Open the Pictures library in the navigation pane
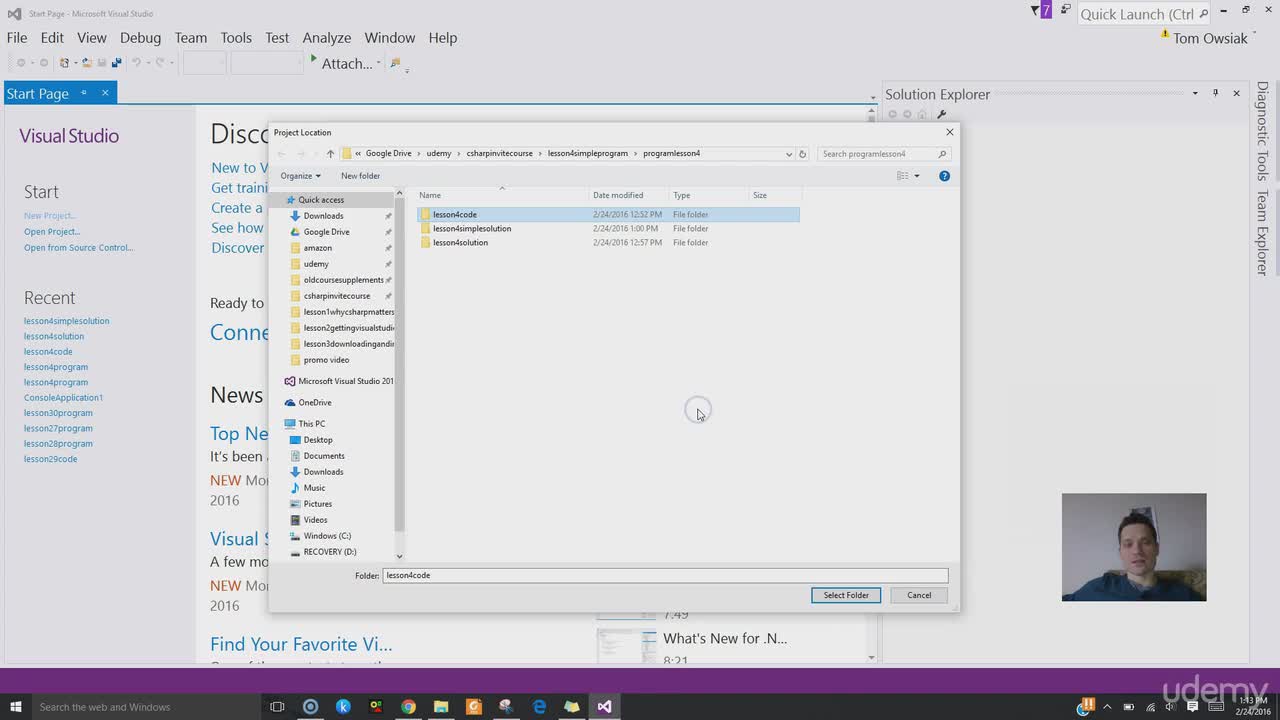 coord(317,504)
